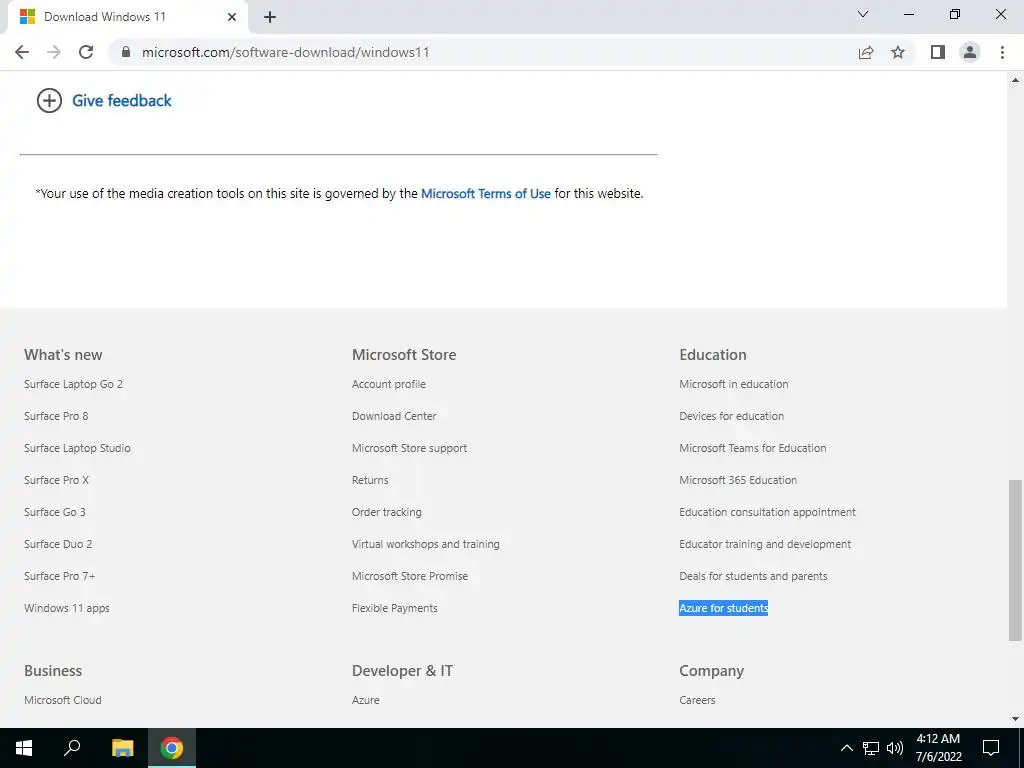Reload the page with the refresh icon
1024x768 pixels.
pos(86,52)
